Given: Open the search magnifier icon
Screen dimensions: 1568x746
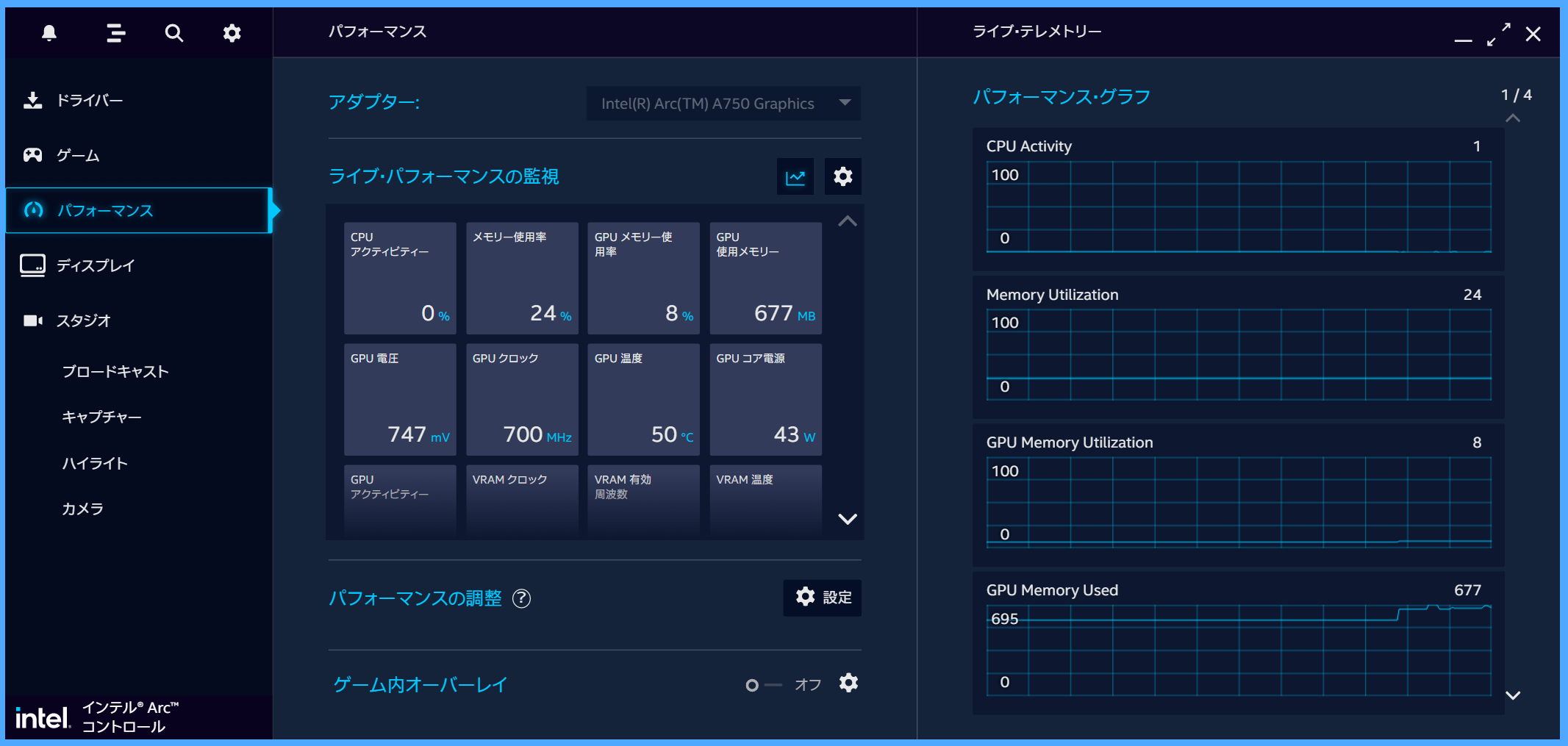Looking at the screenshot, I should [x=173, y=33].
